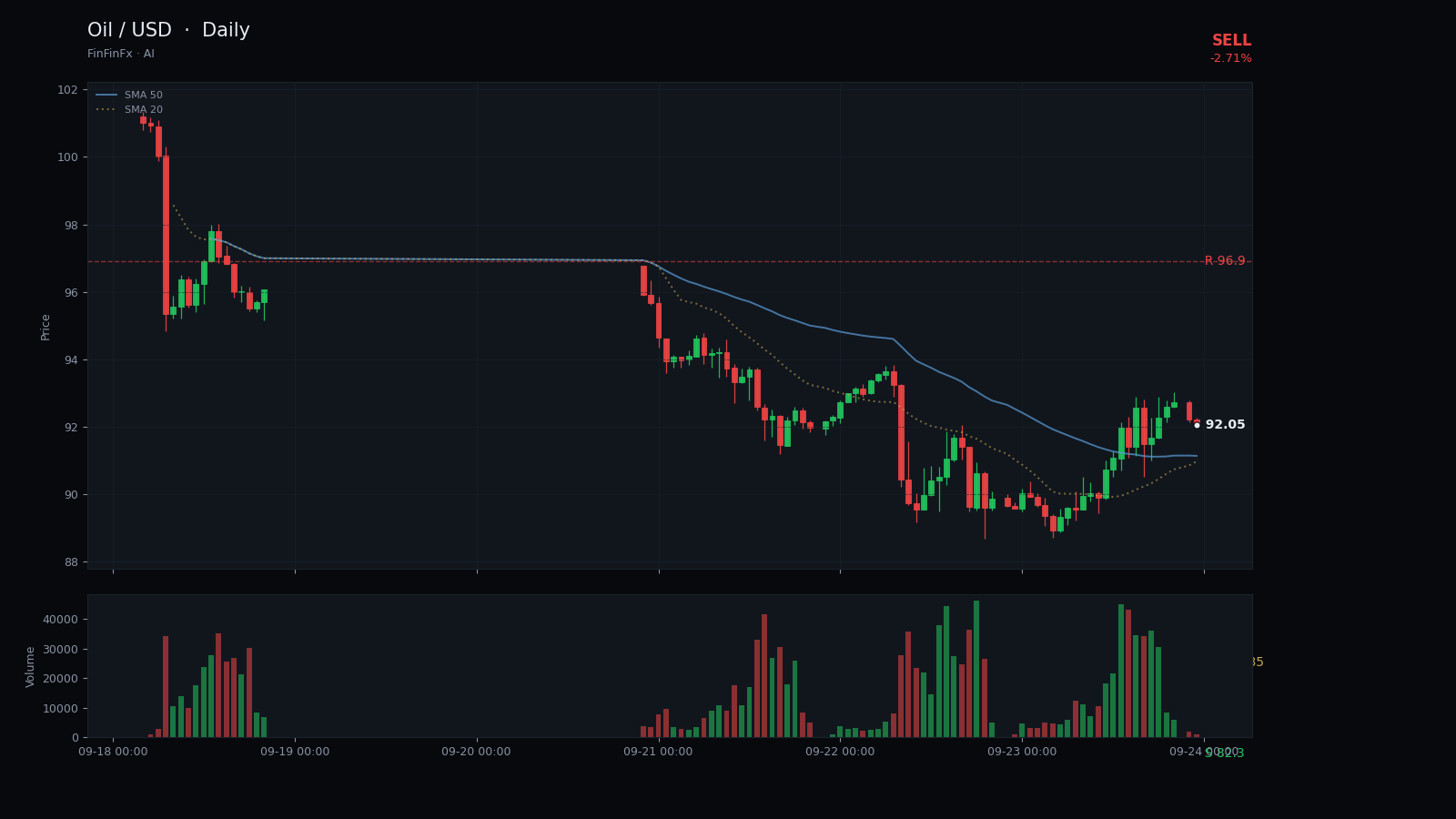Click the 100 price axis tick

(x=67, y=157)
